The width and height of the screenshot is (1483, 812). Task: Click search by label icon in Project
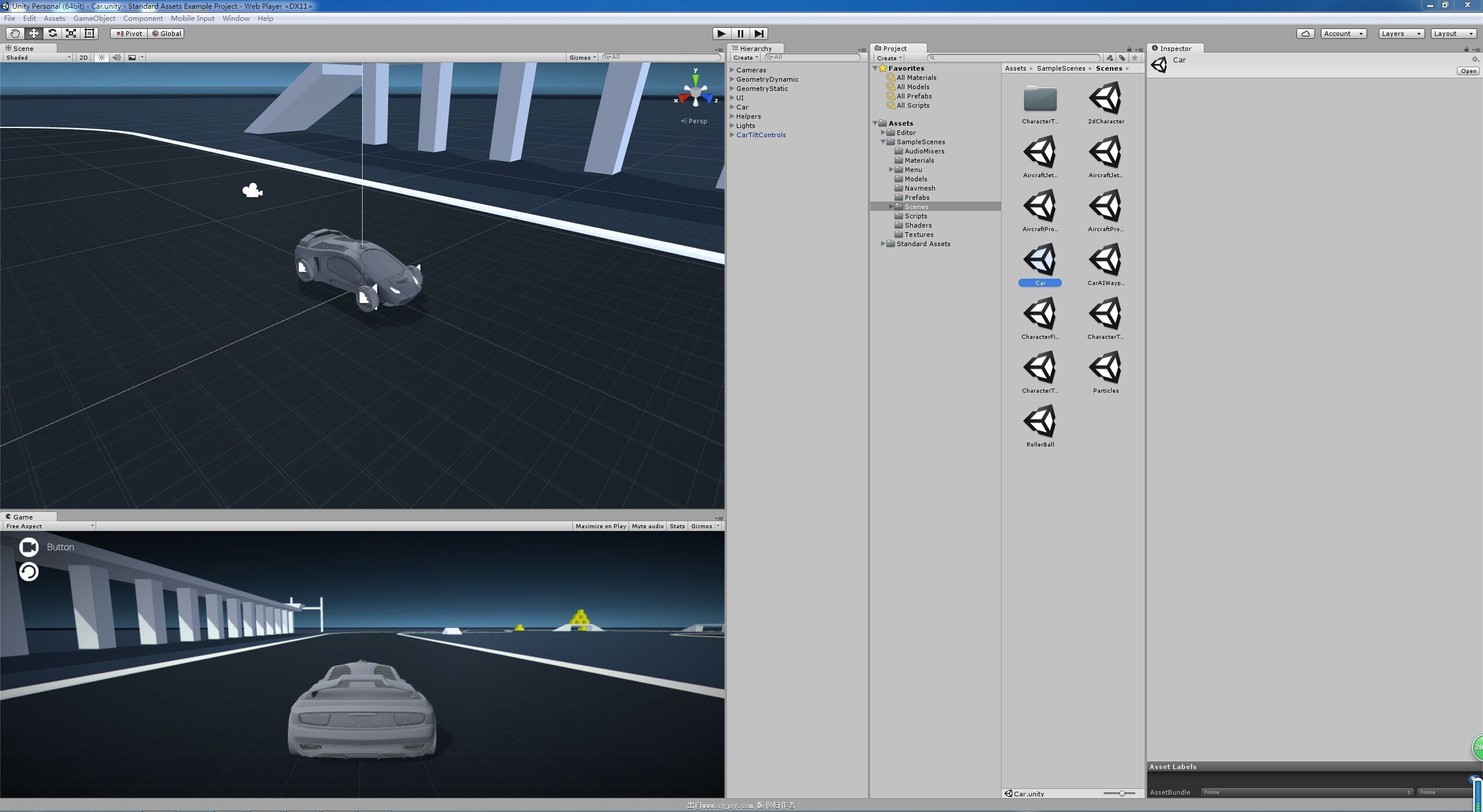tap(1122, 58)
